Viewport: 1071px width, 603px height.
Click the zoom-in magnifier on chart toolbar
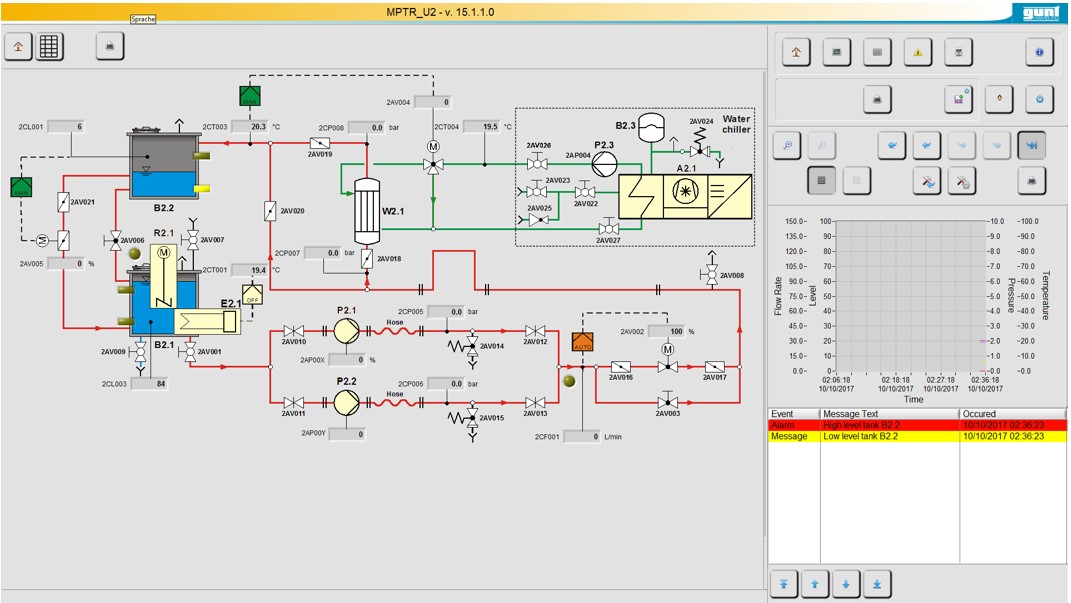[788, 146]
